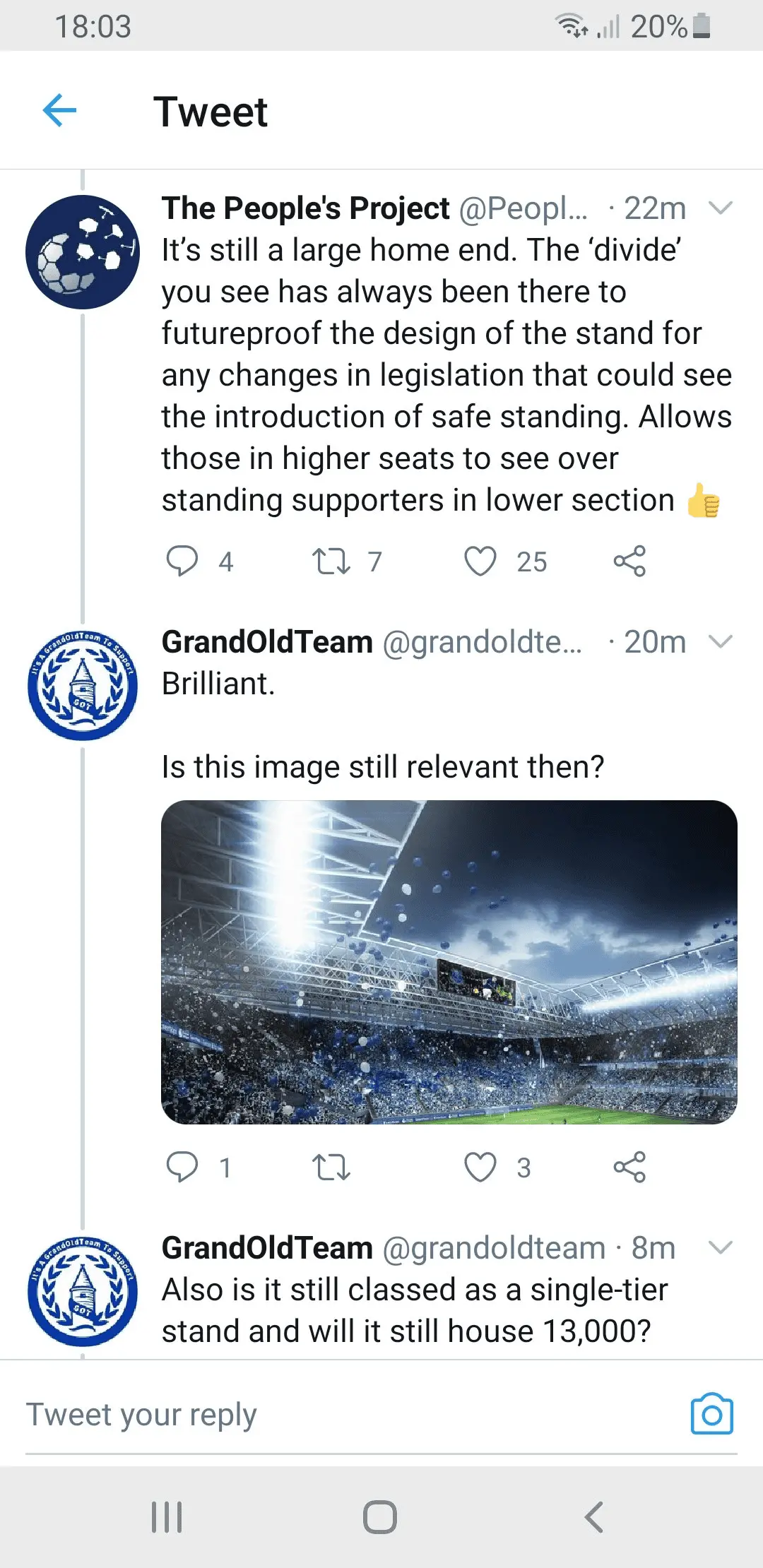Screen dimensions: 763x1568
Task: Expand options chevron on the 8m tweet
Action: pos(720,1247)
